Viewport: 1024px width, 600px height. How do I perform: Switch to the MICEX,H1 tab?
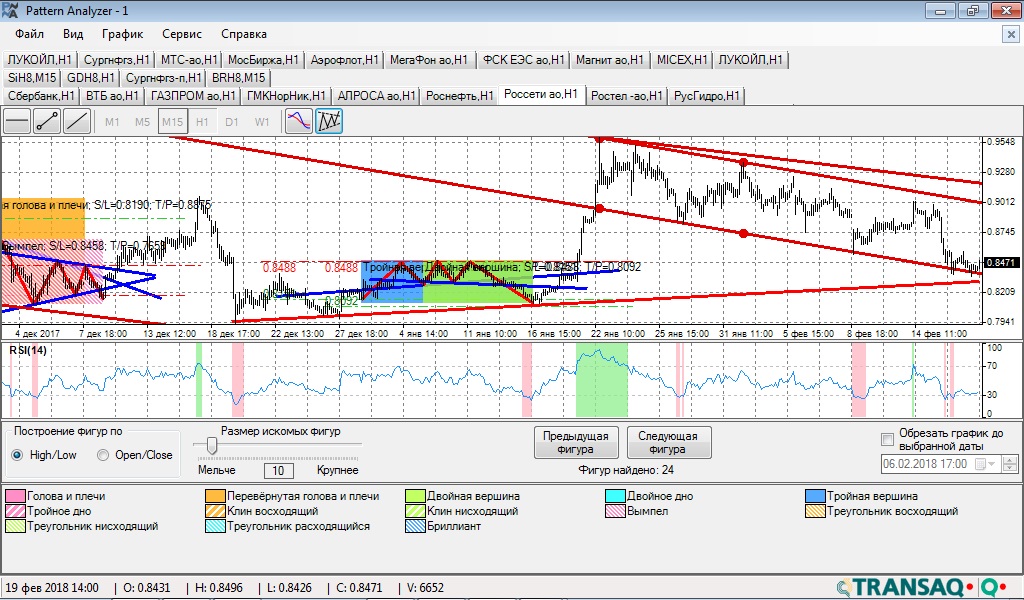[682, 60]
